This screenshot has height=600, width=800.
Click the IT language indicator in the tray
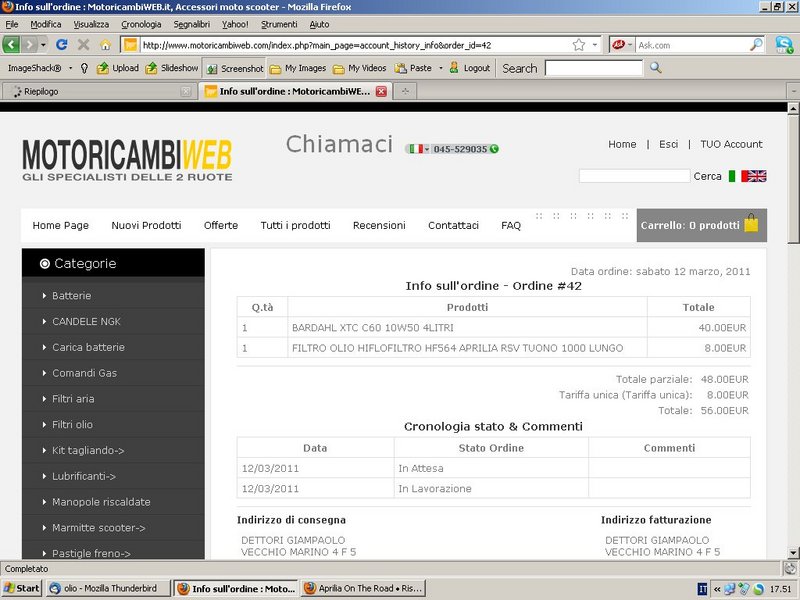point(703,589)
